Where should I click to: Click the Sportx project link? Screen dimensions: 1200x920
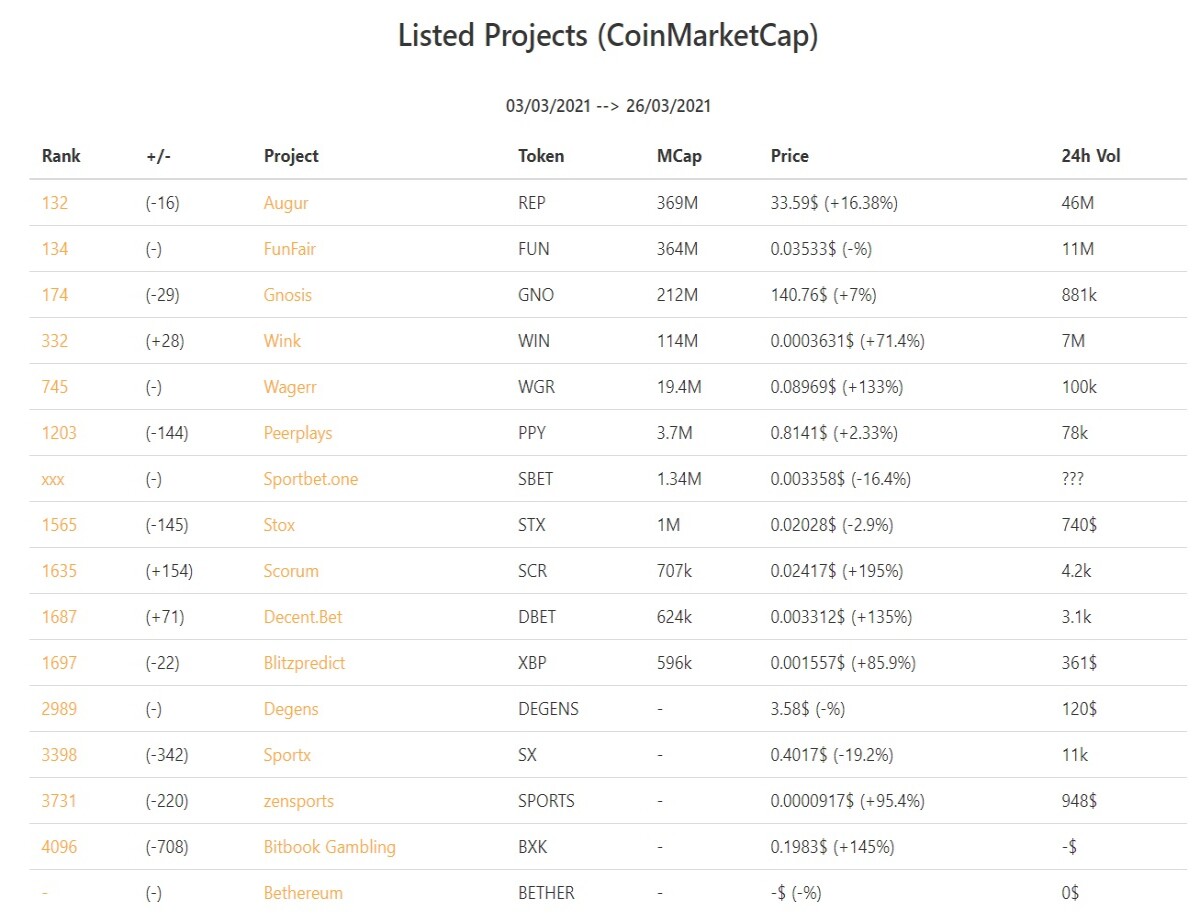pyautogui.click(x=287, y=755)
